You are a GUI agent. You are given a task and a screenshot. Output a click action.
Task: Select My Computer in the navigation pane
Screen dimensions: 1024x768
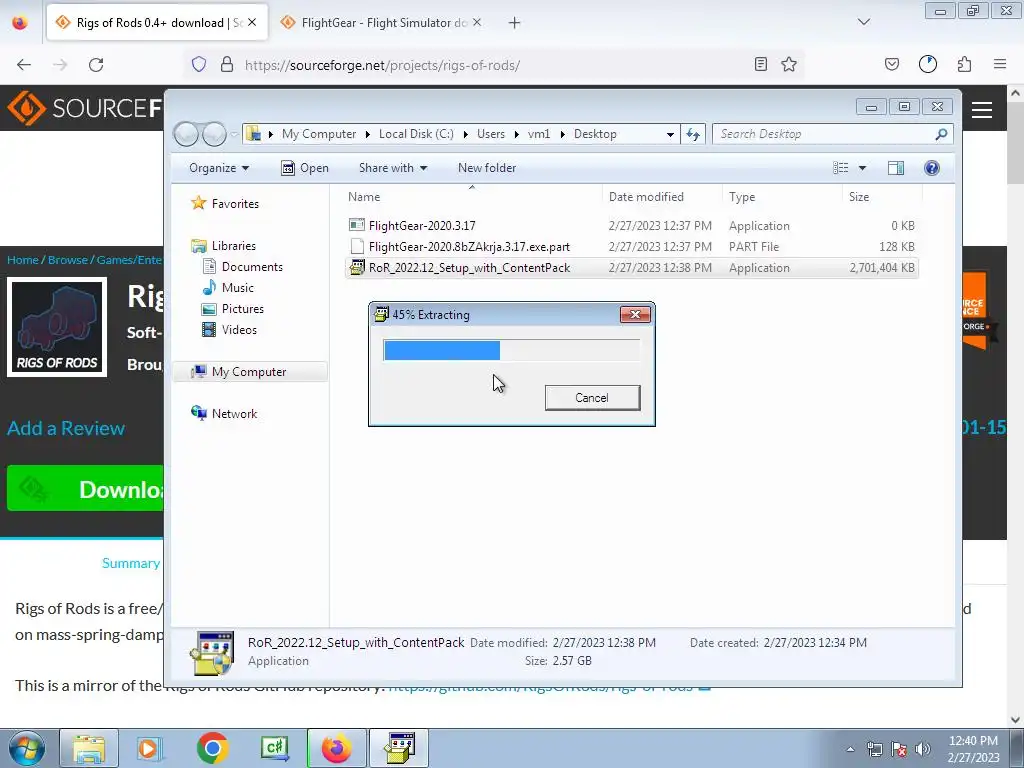point(250,372)
